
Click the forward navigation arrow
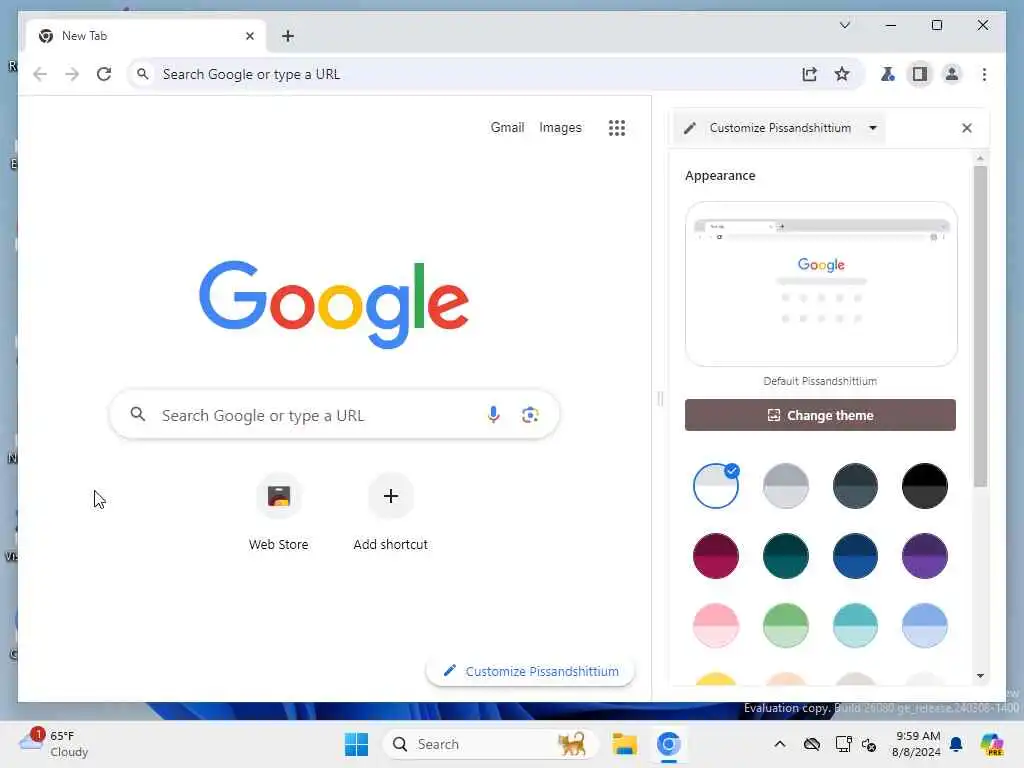pyautogui.click(x=72, y=74)
